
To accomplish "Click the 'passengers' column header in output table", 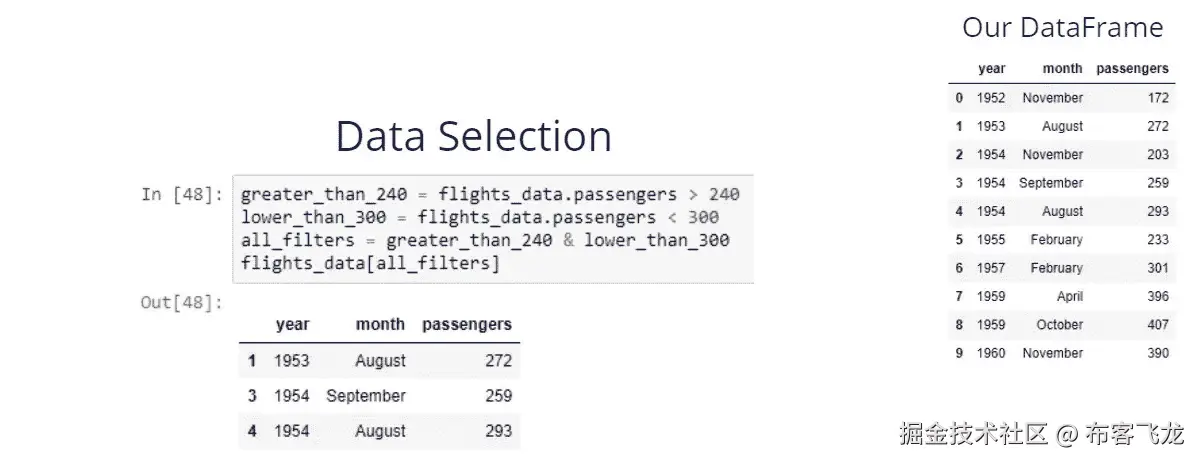I will click(467, 324).
